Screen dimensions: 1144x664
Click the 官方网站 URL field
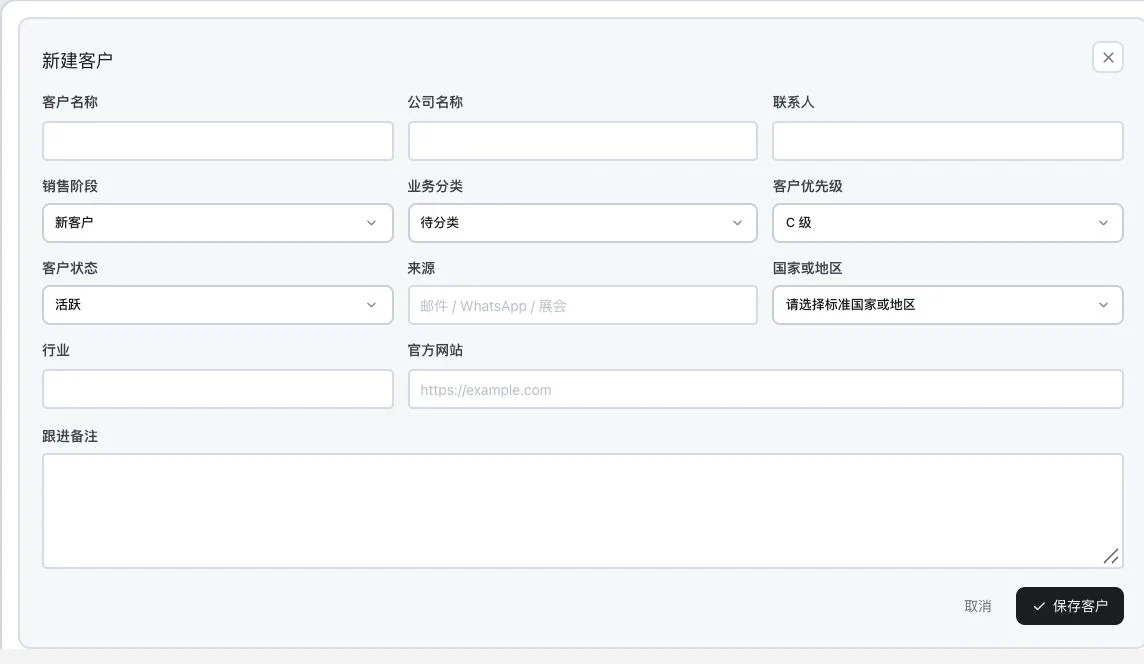pos(765,389)
